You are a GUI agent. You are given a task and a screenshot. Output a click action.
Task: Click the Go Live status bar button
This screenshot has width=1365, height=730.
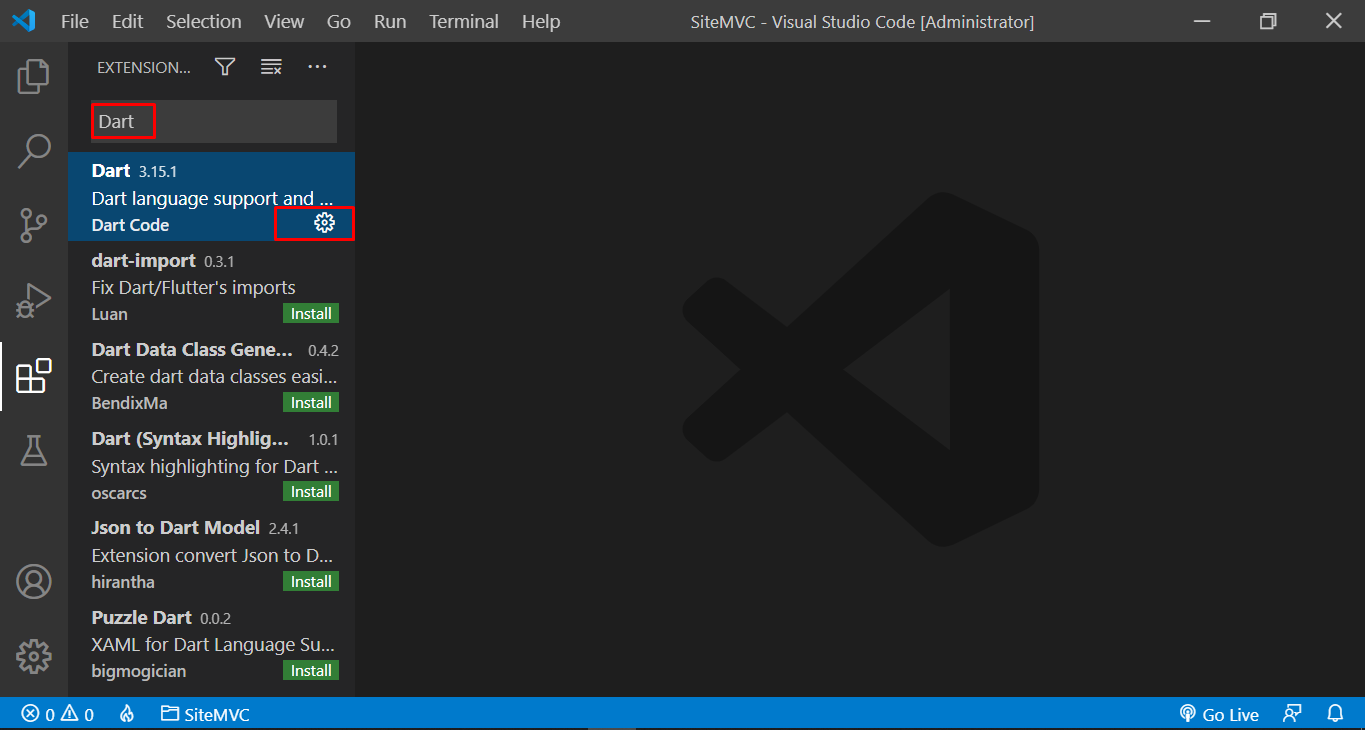click(1219, 714)
